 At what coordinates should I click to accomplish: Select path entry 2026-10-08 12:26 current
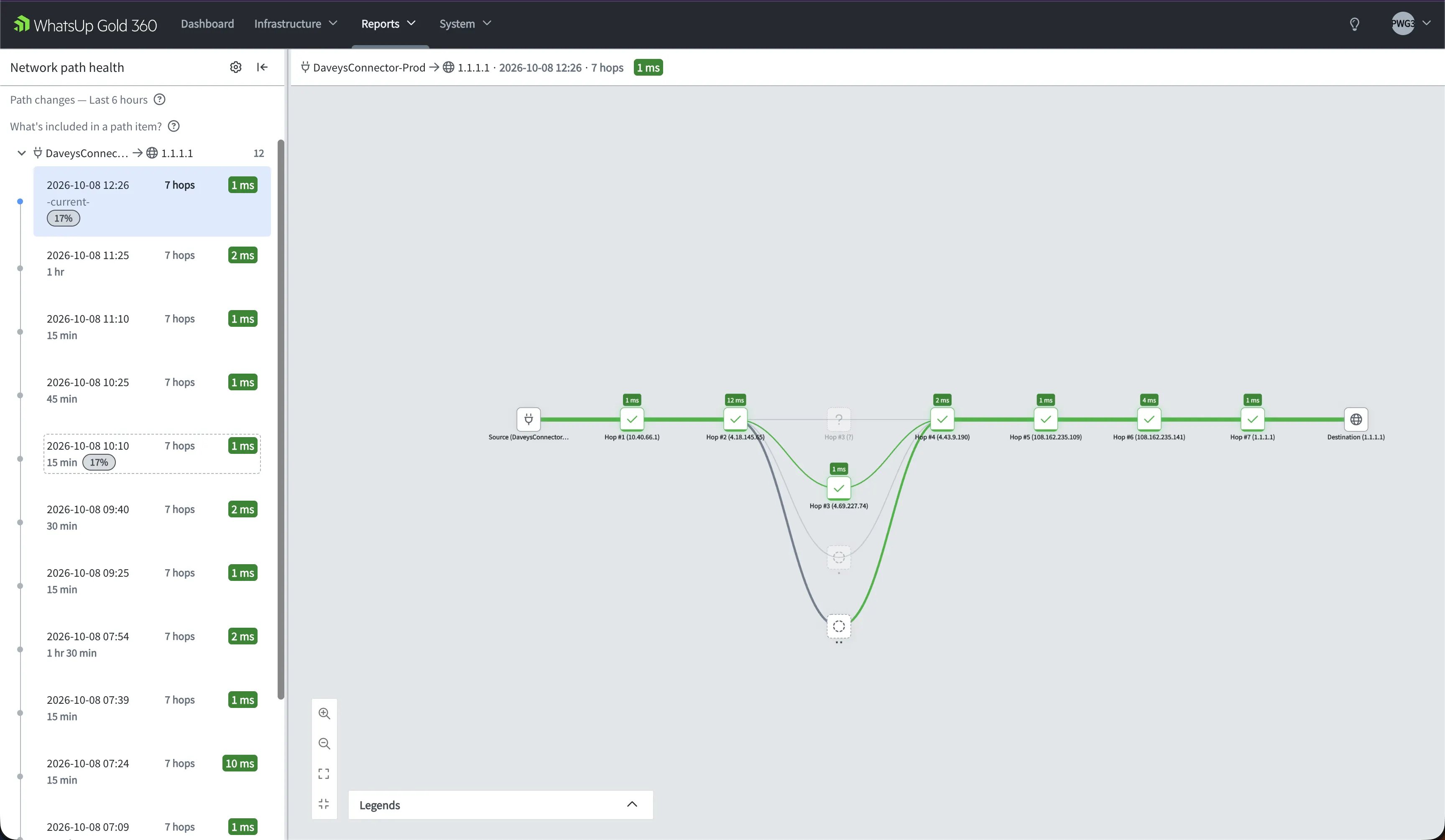(x=152, y=201)
